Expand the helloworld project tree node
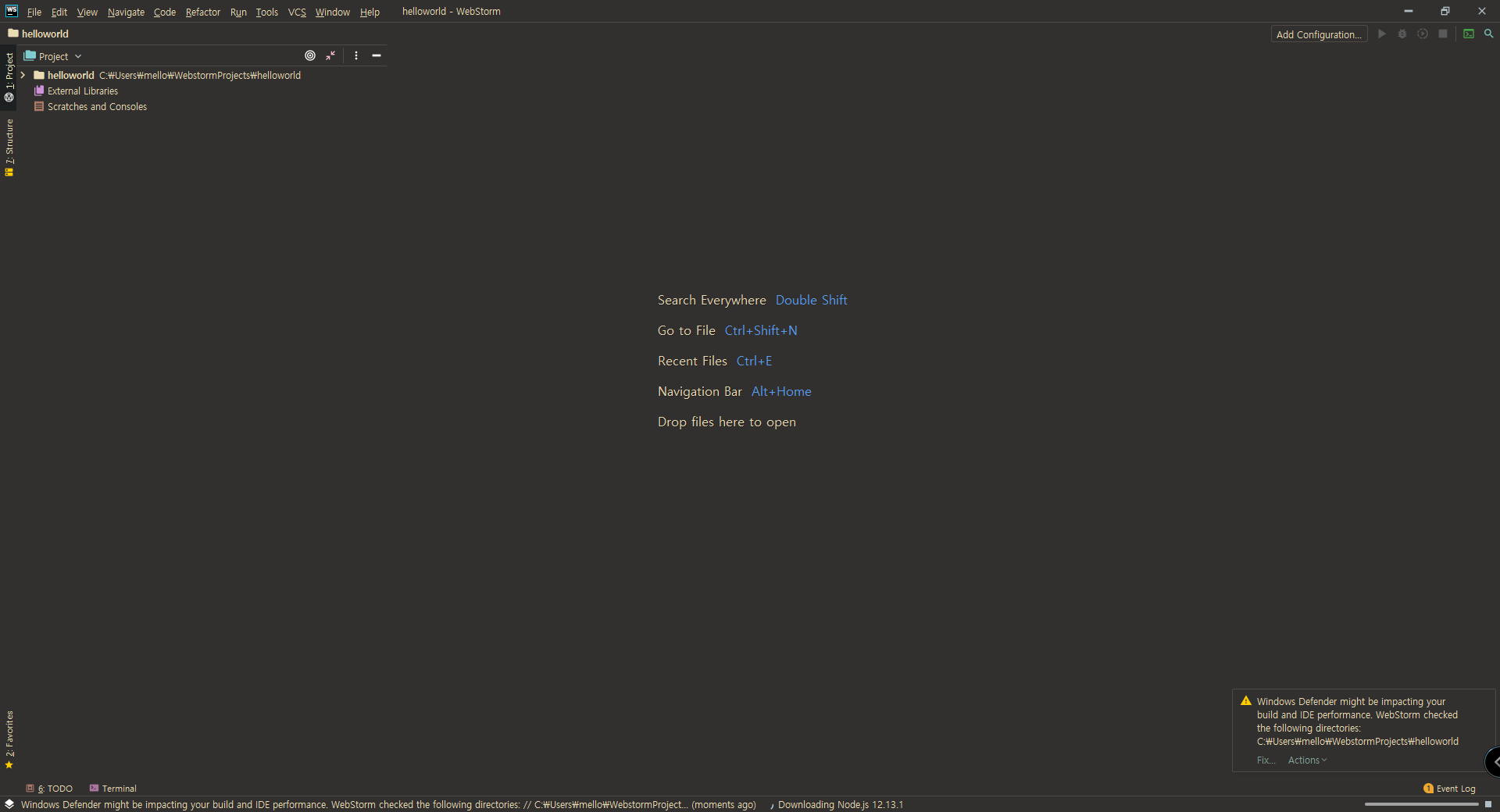The height and width of the screenshot is (812, 1500). point(23,75)
